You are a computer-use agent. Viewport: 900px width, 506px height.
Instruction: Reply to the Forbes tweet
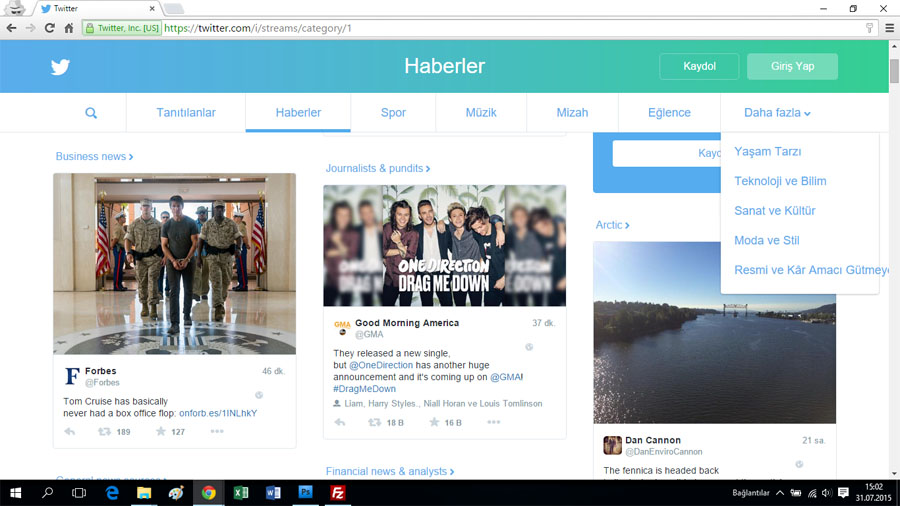69,431
